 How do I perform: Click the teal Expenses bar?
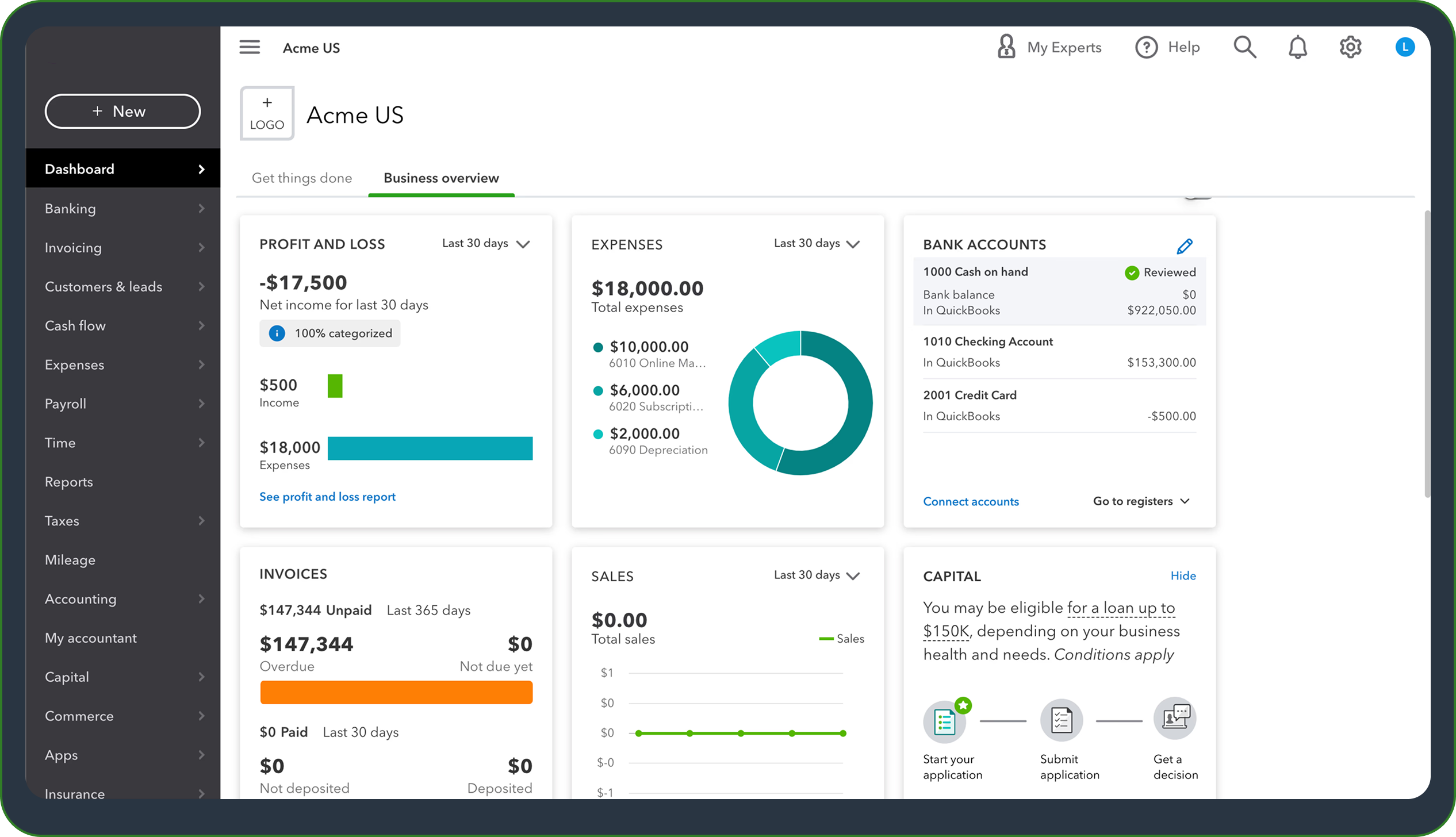(x=430, y=448)
